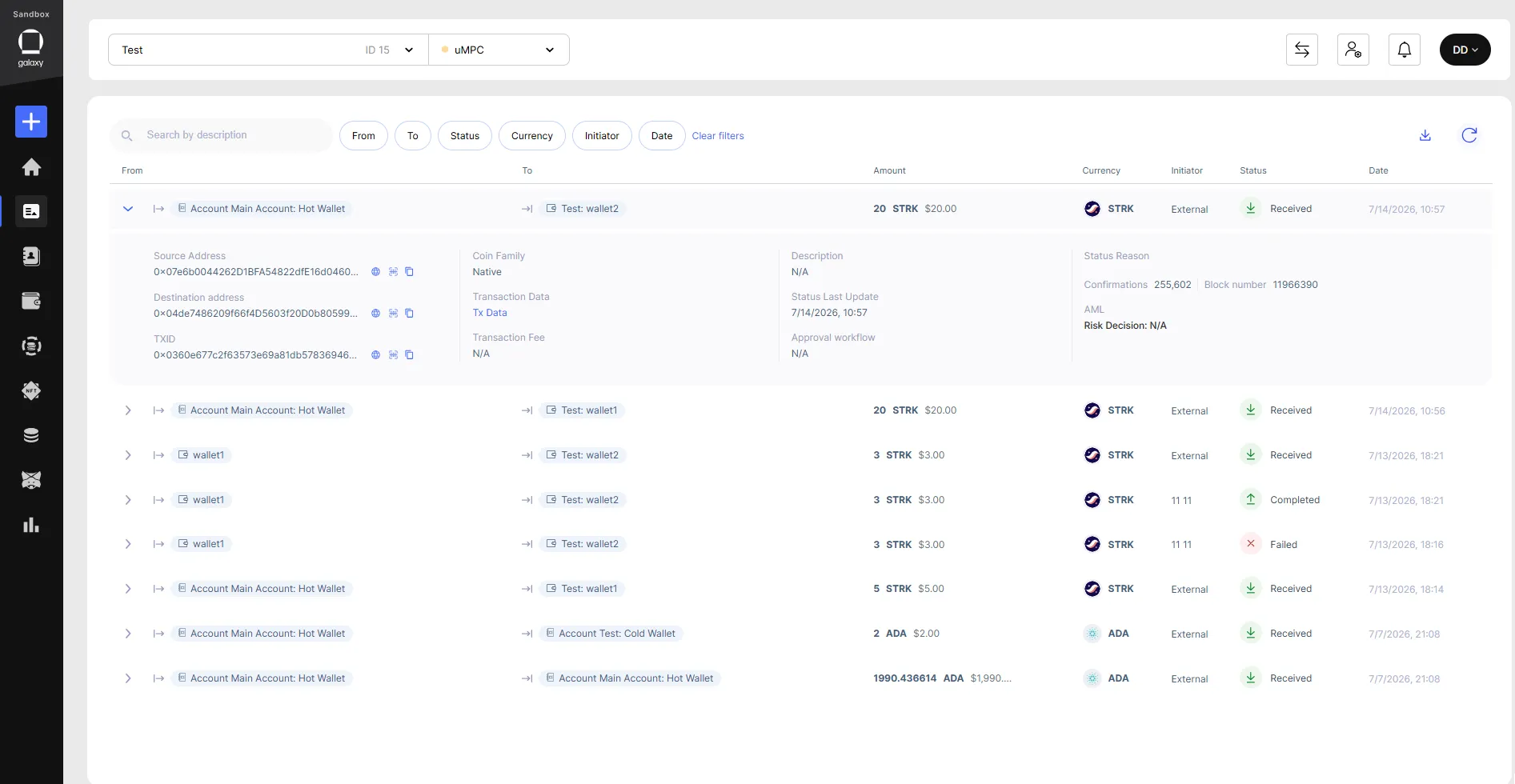Click the blue plus create button in sidebar

31,122
